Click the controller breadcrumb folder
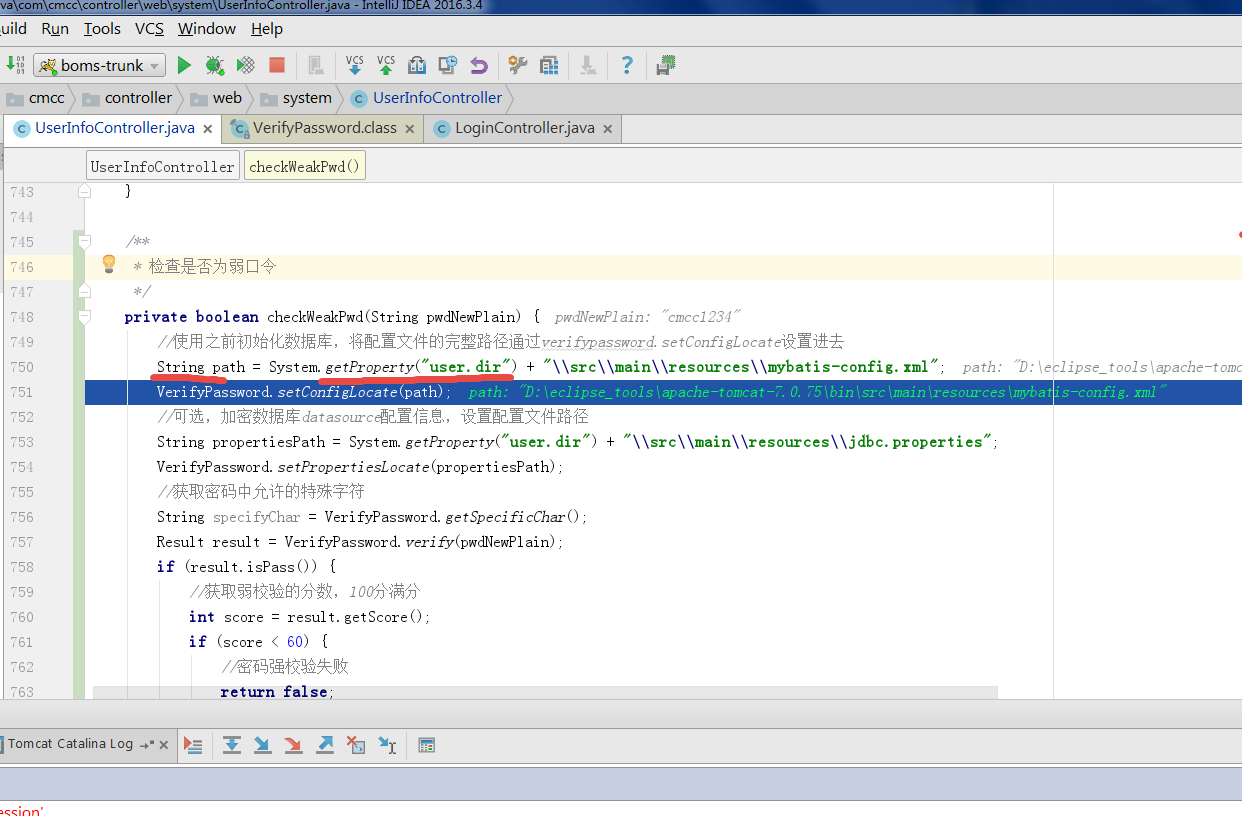This screenshot has height=816, width=1242. (x=129, y=98)
